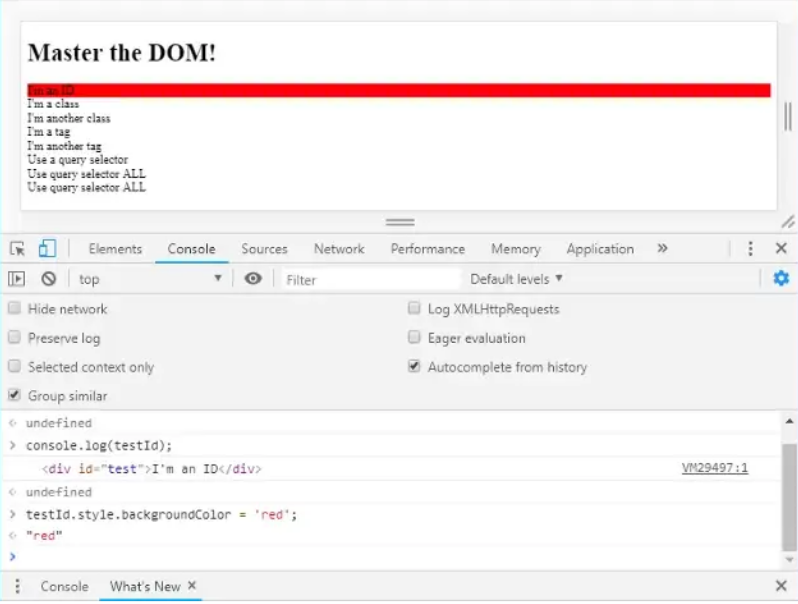Open the Default levels dropdown

pos(516,279)
